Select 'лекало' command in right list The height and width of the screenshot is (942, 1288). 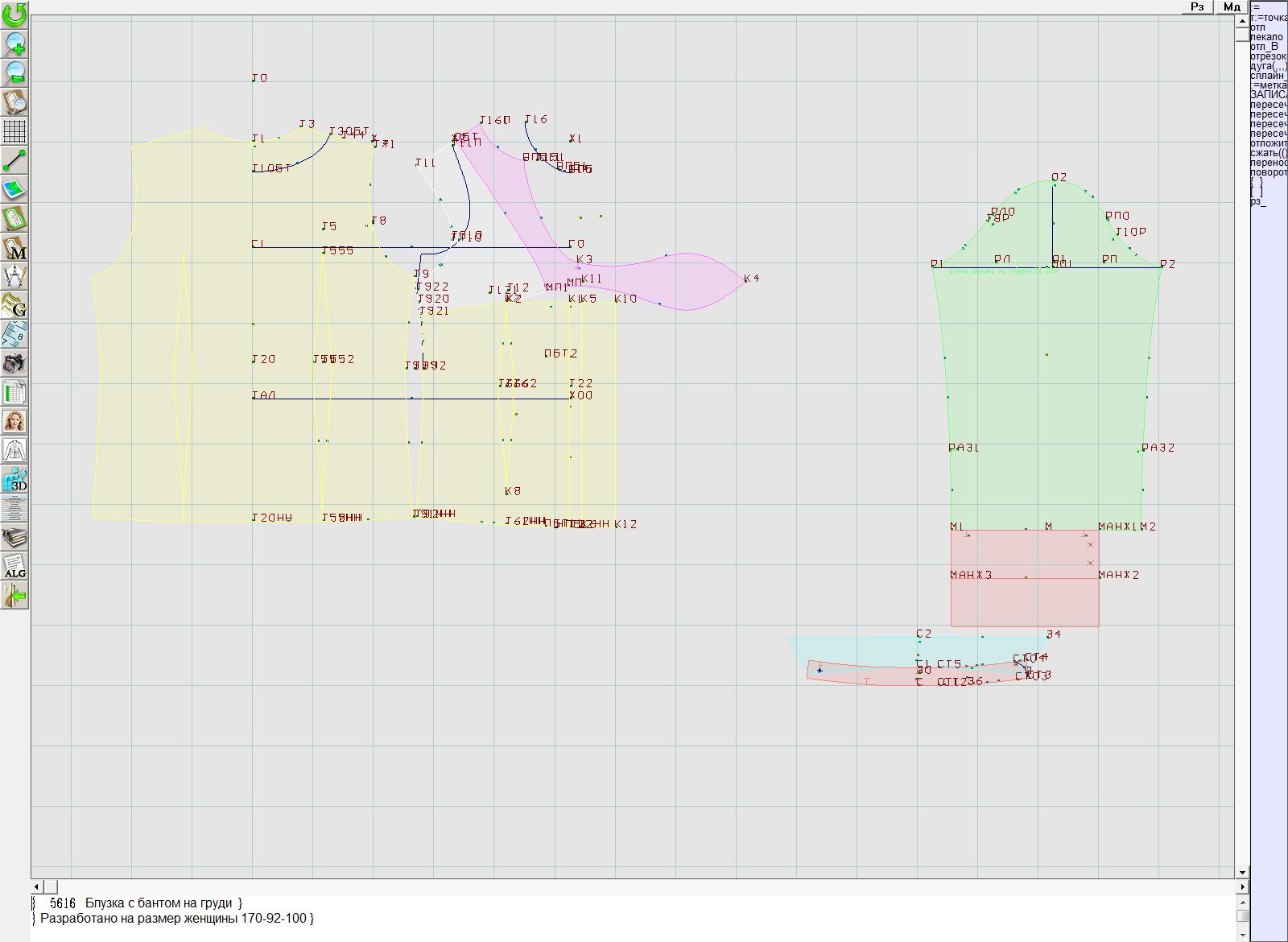(x=1267, y=37)
